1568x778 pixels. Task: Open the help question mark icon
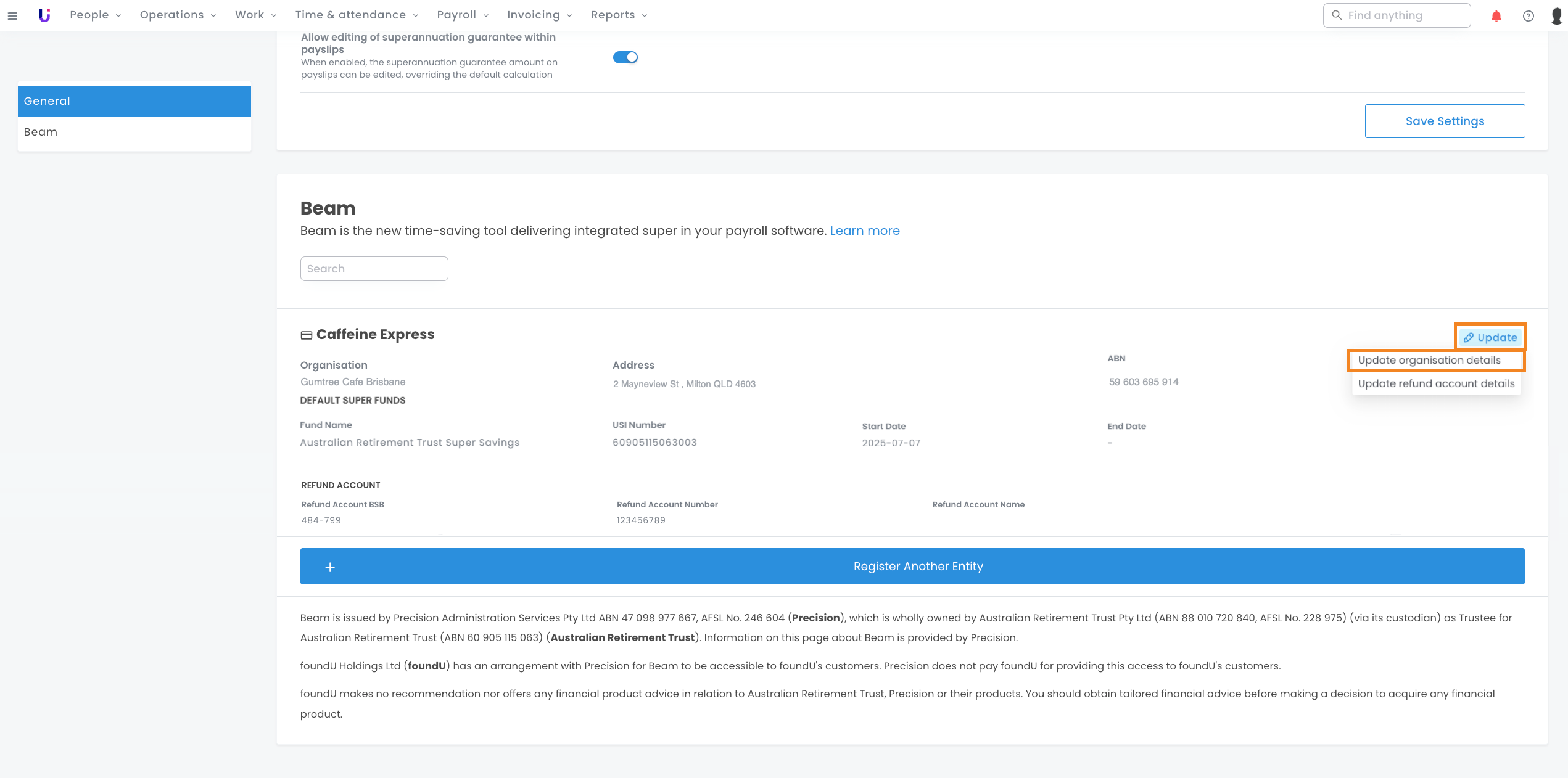pyautogui.click(x=1528, y=16)
